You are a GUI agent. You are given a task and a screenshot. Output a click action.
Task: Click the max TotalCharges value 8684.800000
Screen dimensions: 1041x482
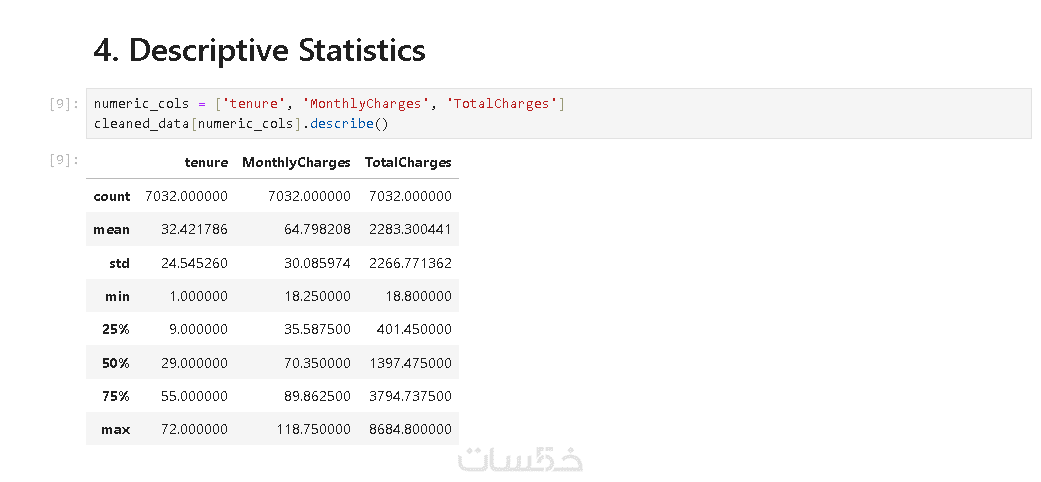[409, 430]
